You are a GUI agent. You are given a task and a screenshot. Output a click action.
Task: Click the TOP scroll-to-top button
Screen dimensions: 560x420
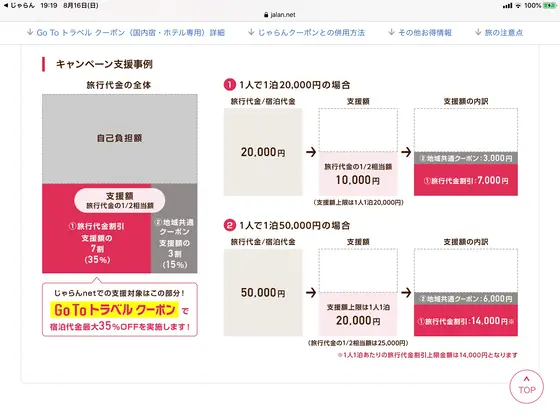(526, 386)
